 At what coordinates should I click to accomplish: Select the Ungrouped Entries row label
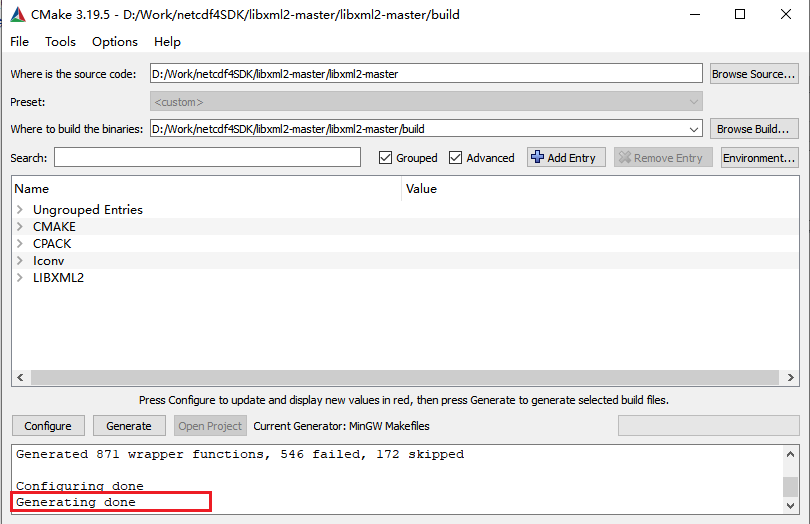[88, 209]
